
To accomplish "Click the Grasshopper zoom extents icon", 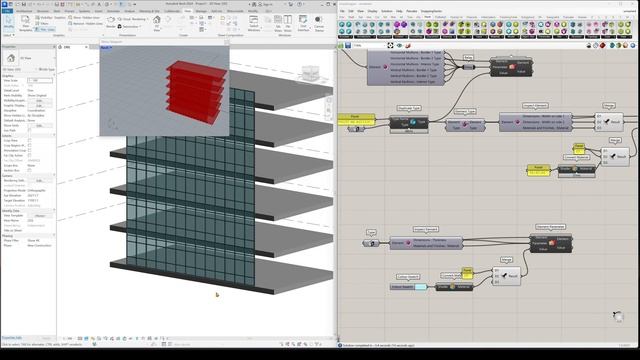I will [391, 46].
